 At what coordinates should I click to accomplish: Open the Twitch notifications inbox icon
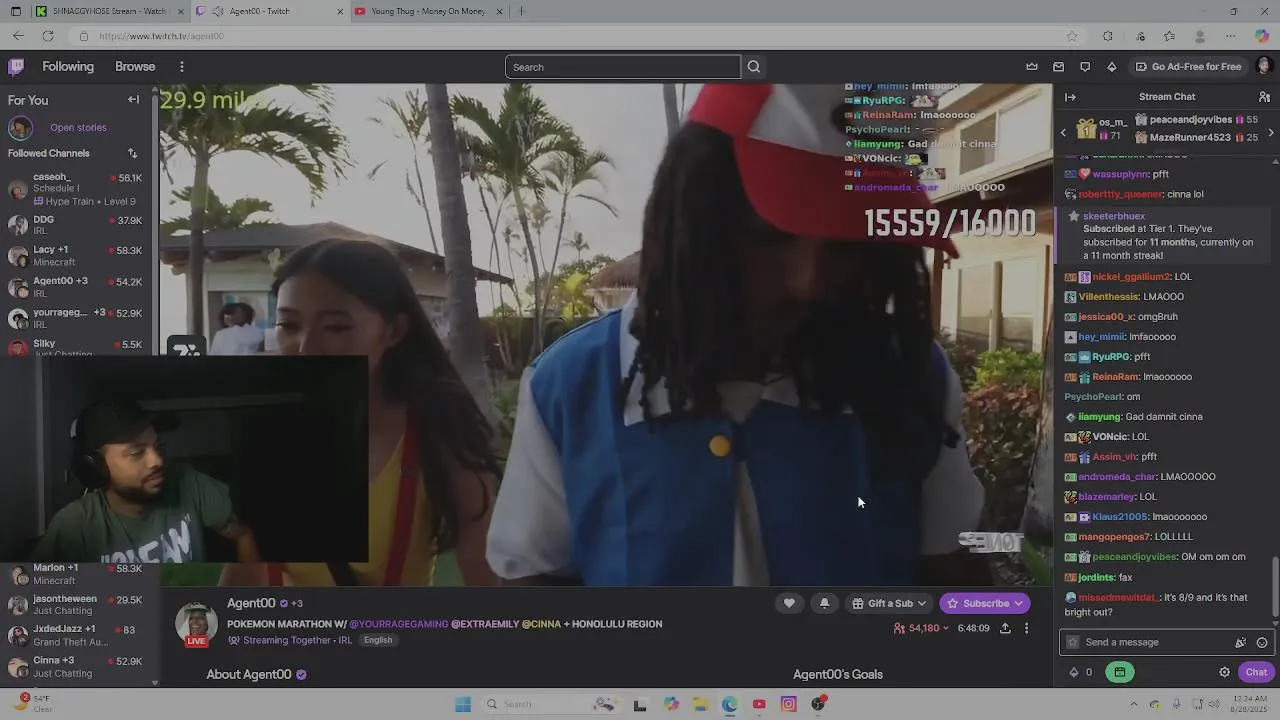1058,67
